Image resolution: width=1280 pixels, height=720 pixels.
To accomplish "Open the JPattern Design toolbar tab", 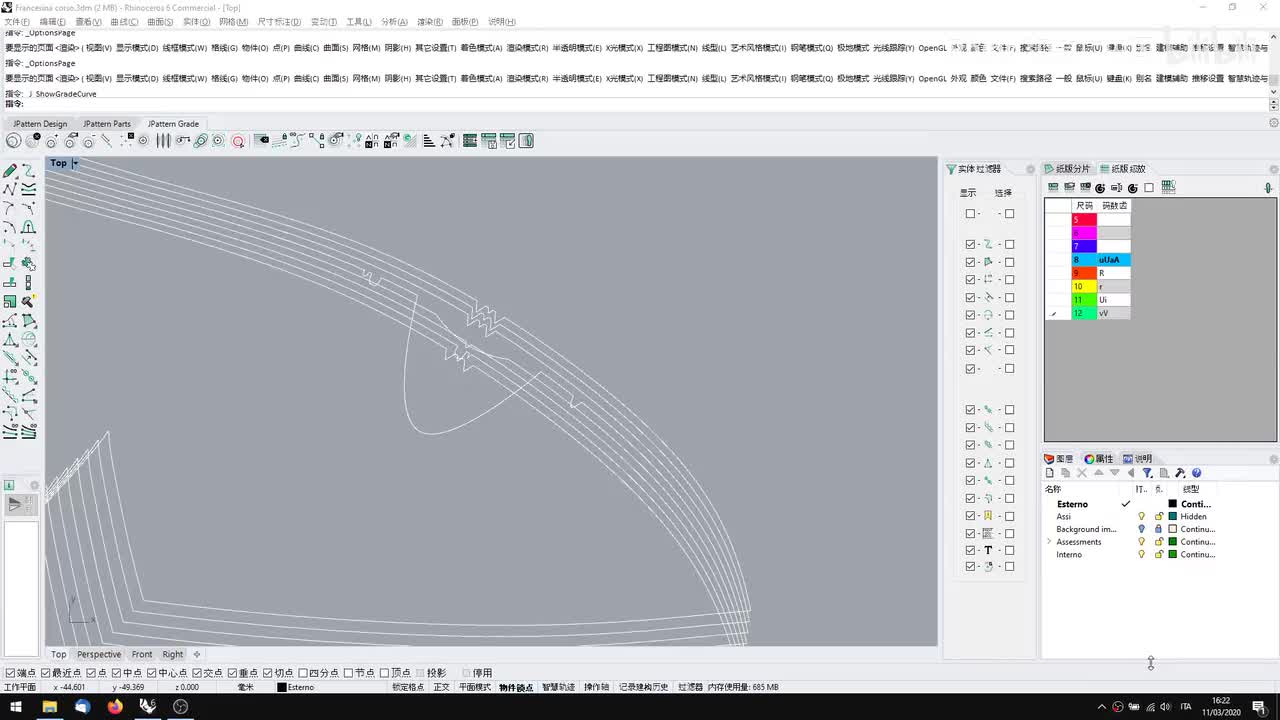I will [40, 124].
